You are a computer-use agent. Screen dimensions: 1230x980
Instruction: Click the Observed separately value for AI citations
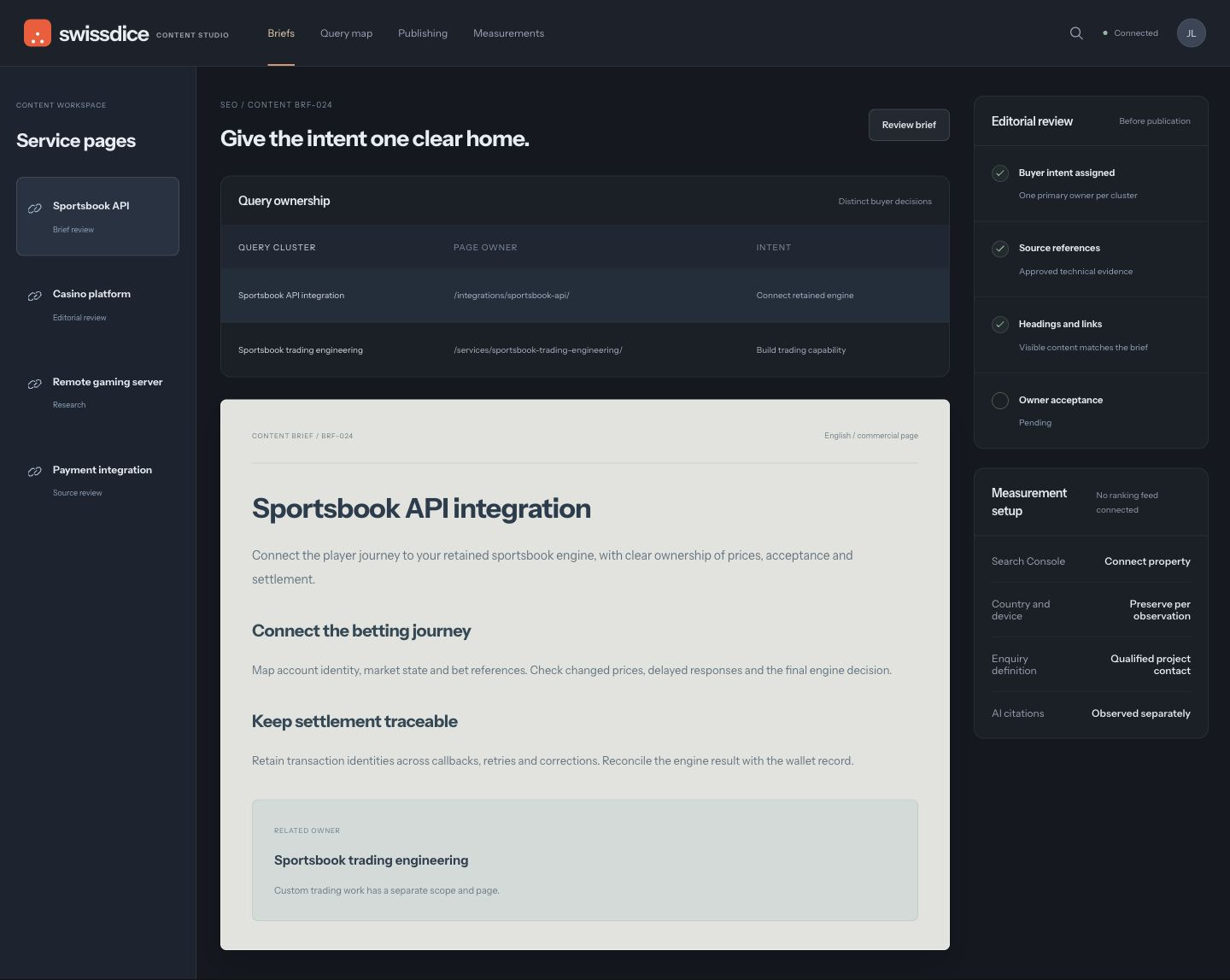[1141, 713]
